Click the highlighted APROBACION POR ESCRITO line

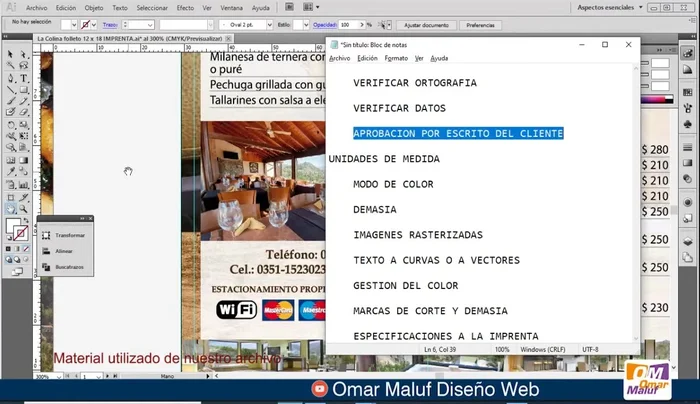[x=458, y=133]
